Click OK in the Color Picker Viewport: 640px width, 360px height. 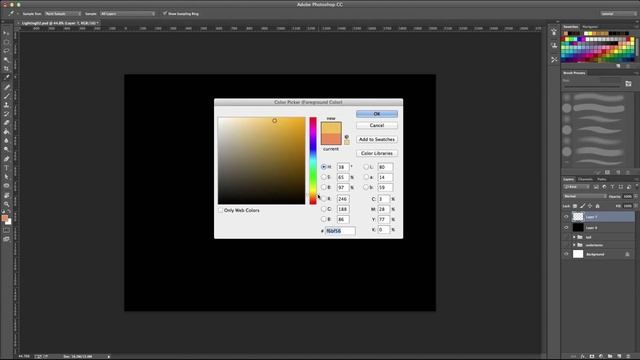coord(377,114)
